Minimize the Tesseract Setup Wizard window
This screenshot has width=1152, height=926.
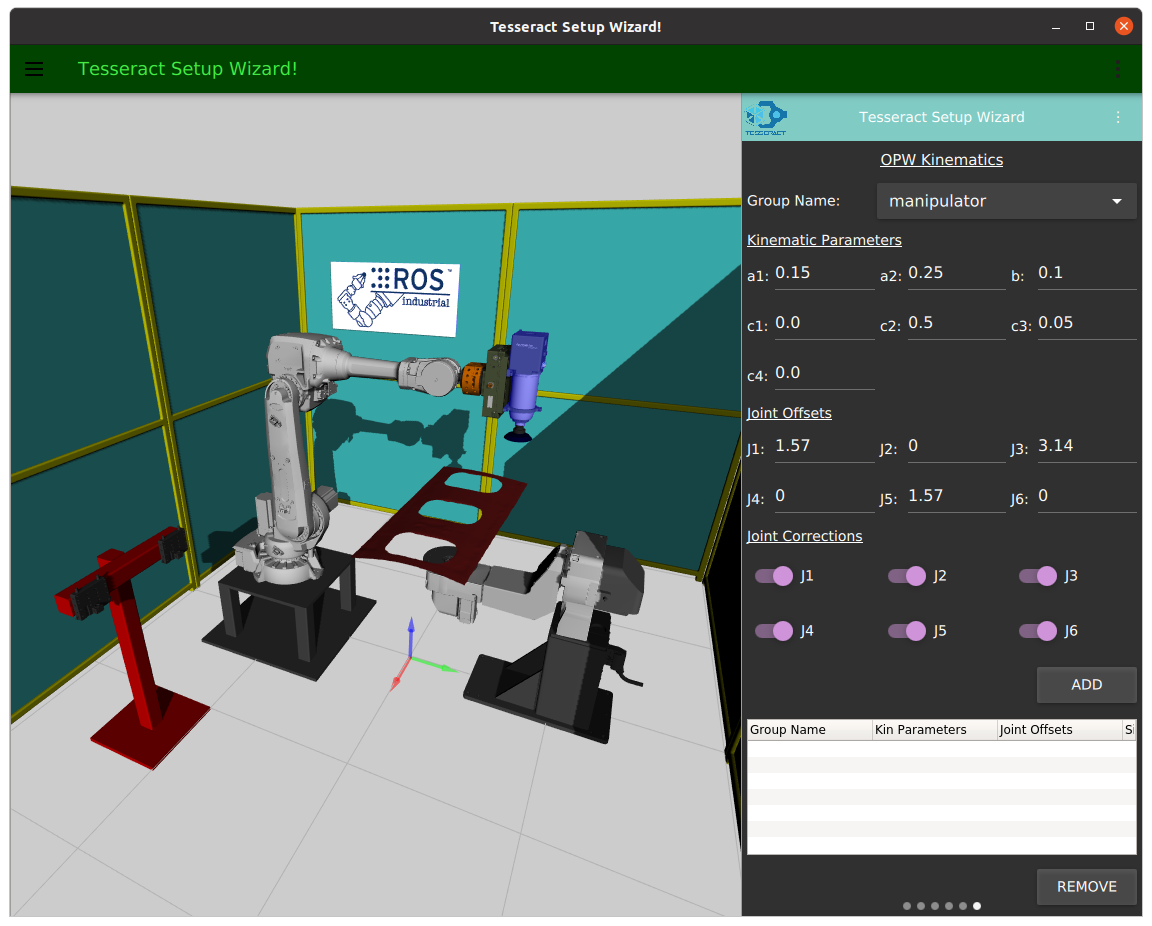pos(1057,27)
